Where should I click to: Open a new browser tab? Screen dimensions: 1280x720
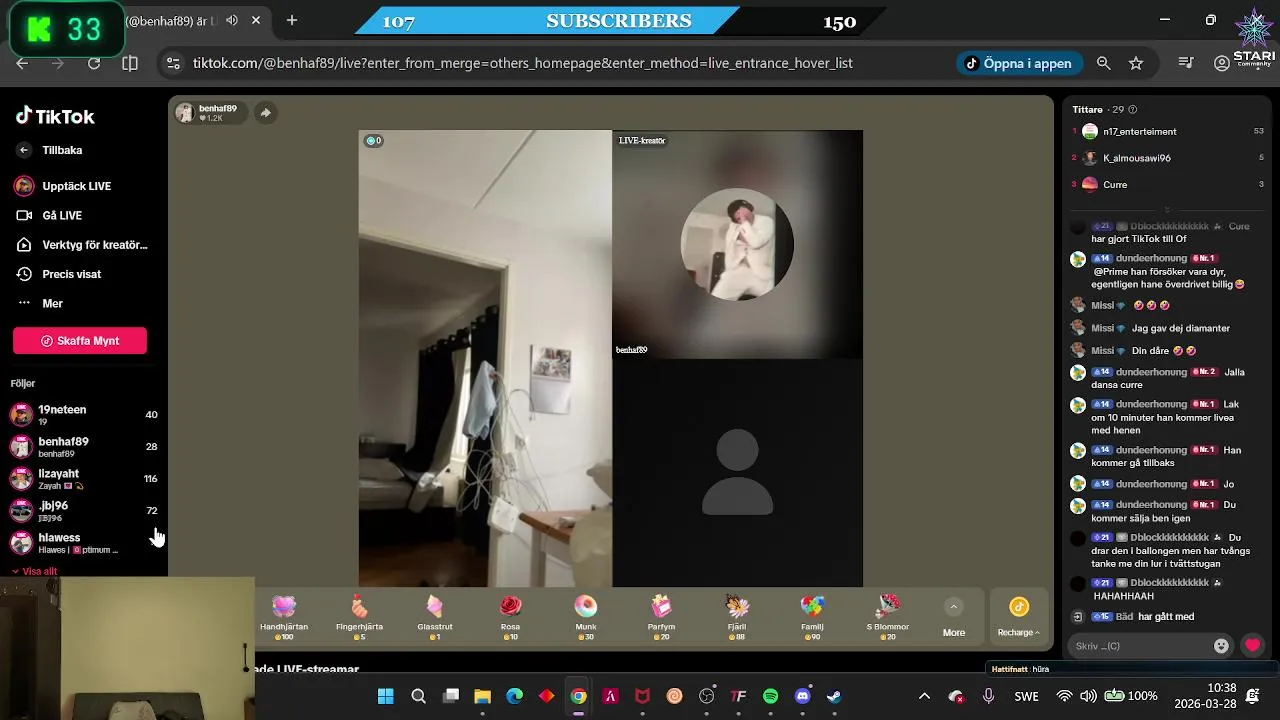click(x=292, y=20)
